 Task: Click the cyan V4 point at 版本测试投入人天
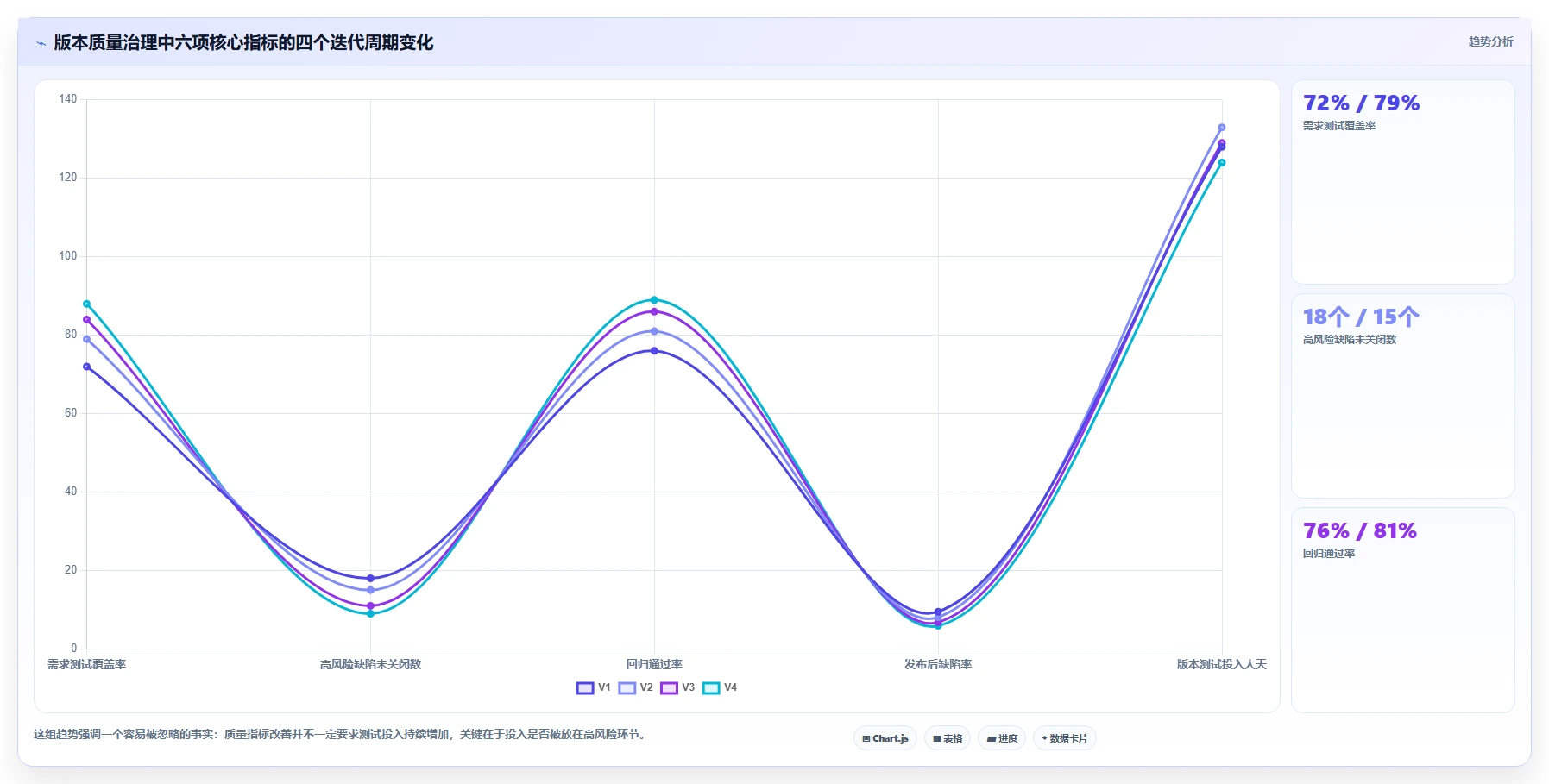(1222, 162)
